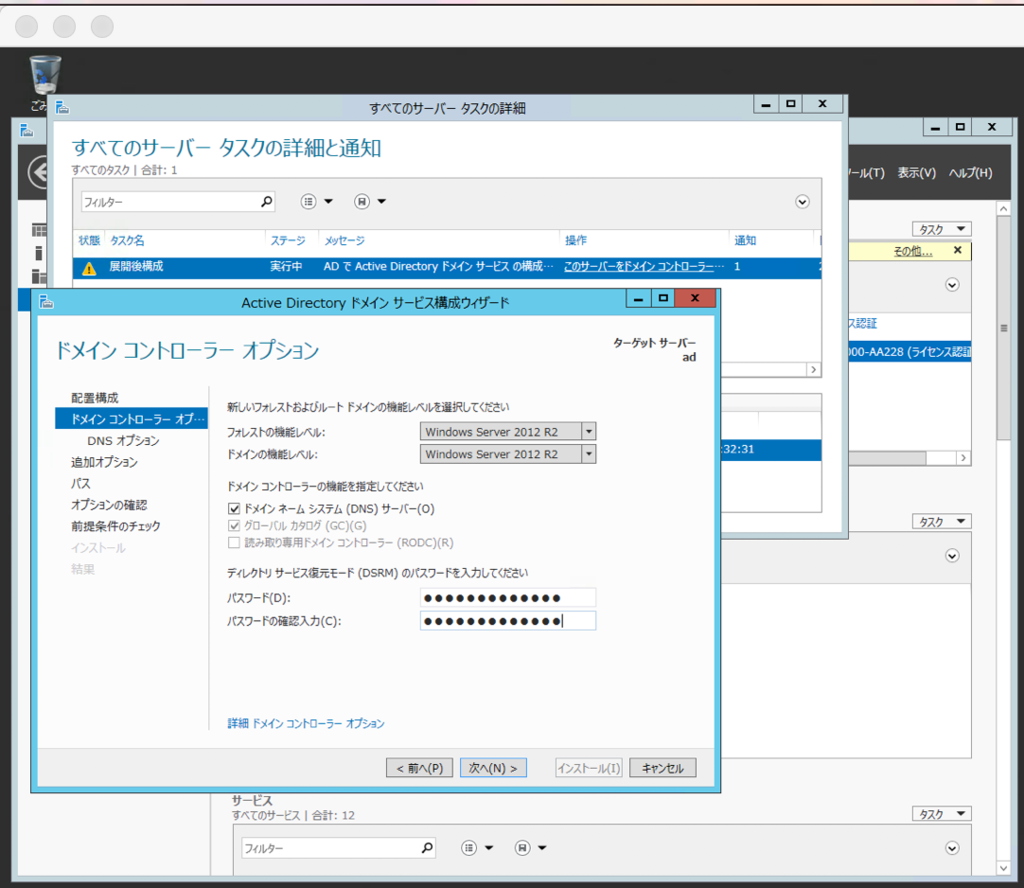Image resolution: width=1024 pixels, height=888 pixels.
Task: Select 前提条件のチェック wizard step
Action: (x=116, y=526)
